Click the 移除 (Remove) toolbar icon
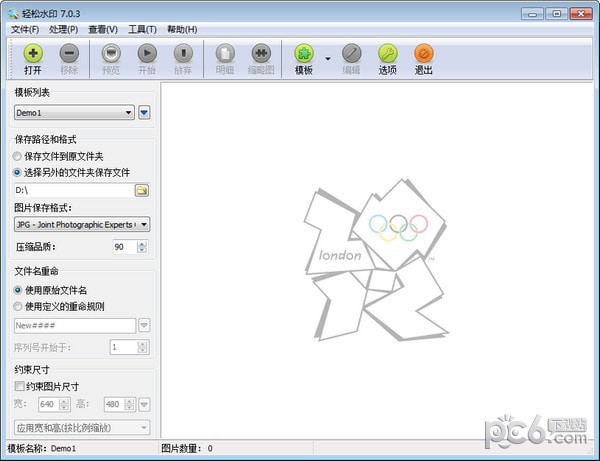Image resolution: width=600 pixels, height=461 pixels. [69, 53]
